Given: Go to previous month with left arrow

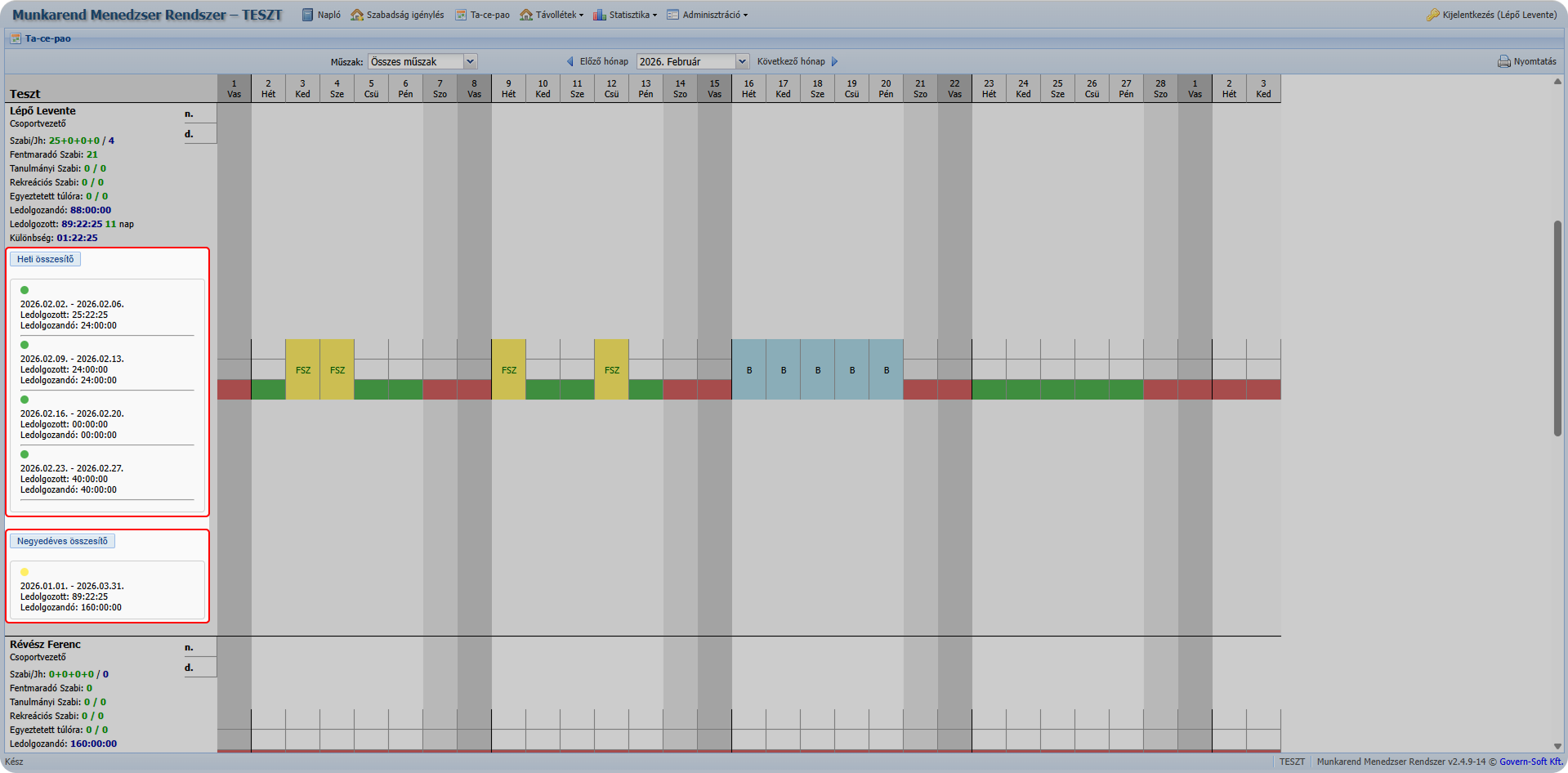Looking at the screenshot, I should (x=570, y=61).
